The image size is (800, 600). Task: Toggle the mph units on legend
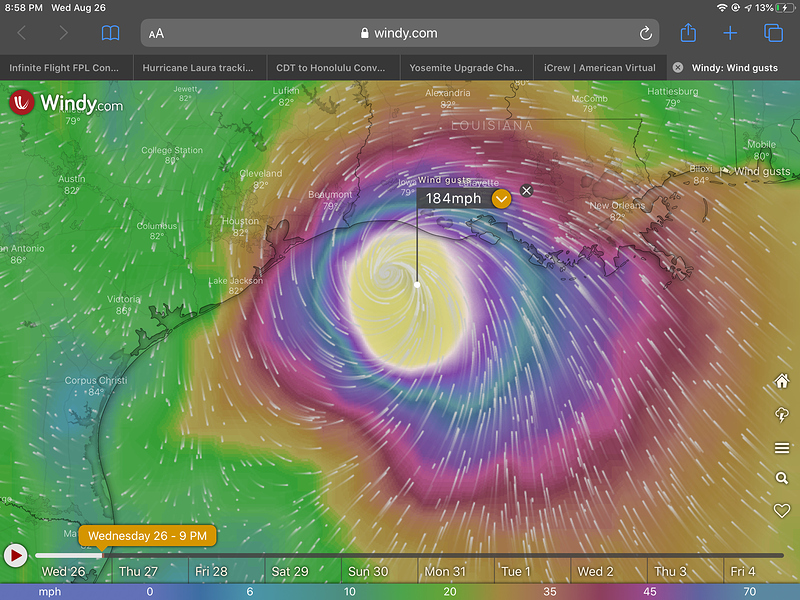tap(49, 592)
